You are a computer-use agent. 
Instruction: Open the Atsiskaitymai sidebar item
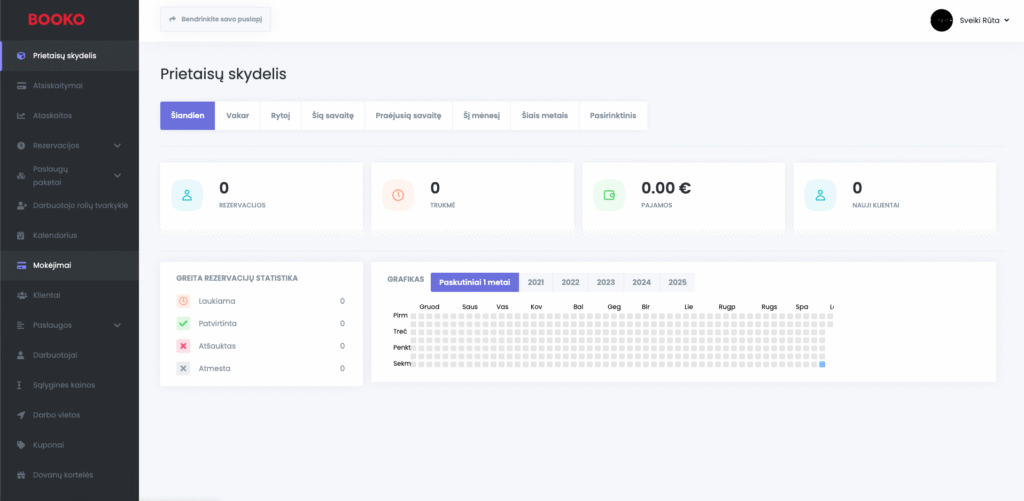57,85
